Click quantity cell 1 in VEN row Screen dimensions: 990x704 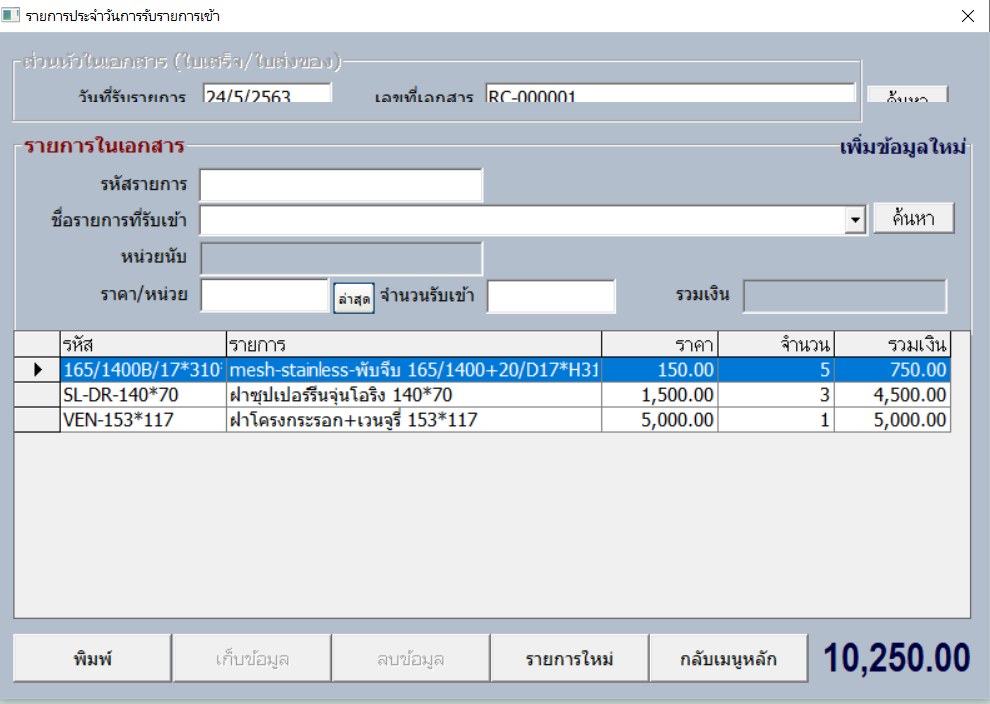(776, 420)
